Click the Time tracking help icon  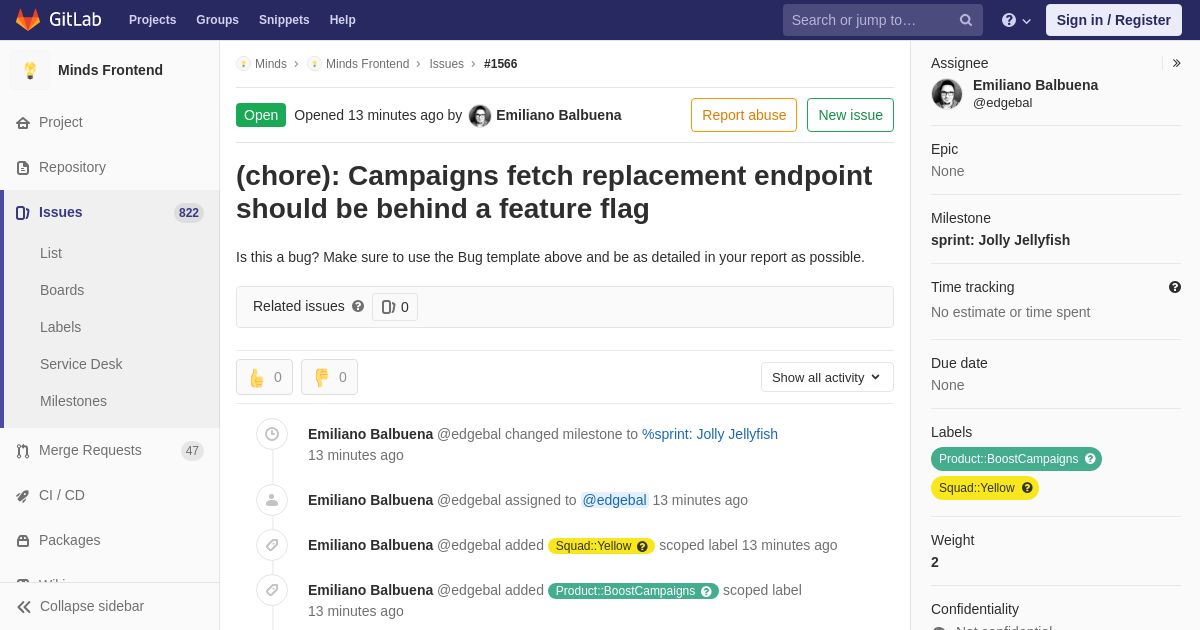click(x=1175, y=287)
